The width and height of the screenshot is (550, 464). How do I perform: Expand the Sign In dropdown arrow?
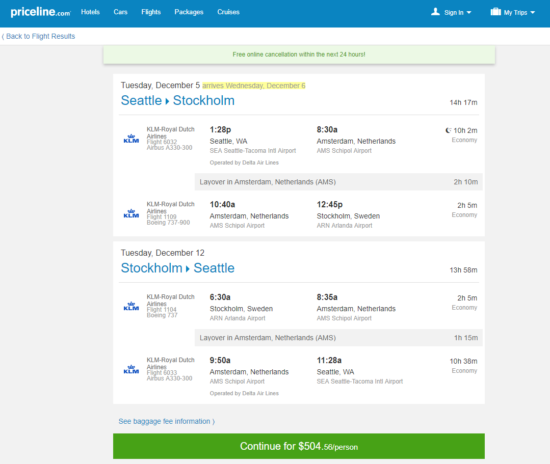coord(469,13)
